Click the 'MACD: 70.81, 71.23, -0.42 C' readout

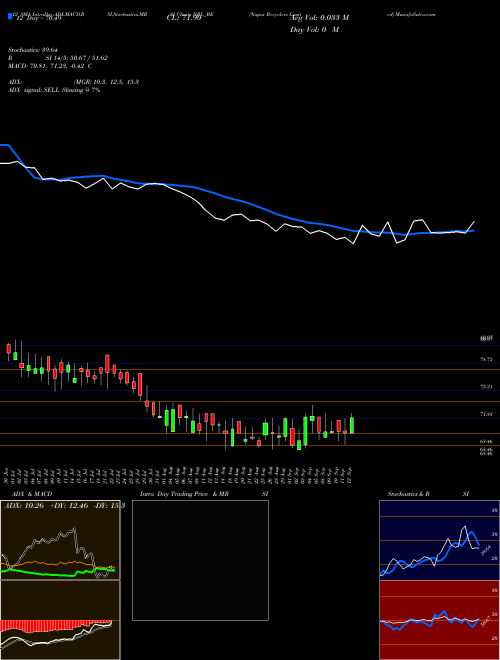[x=50, y=66]
